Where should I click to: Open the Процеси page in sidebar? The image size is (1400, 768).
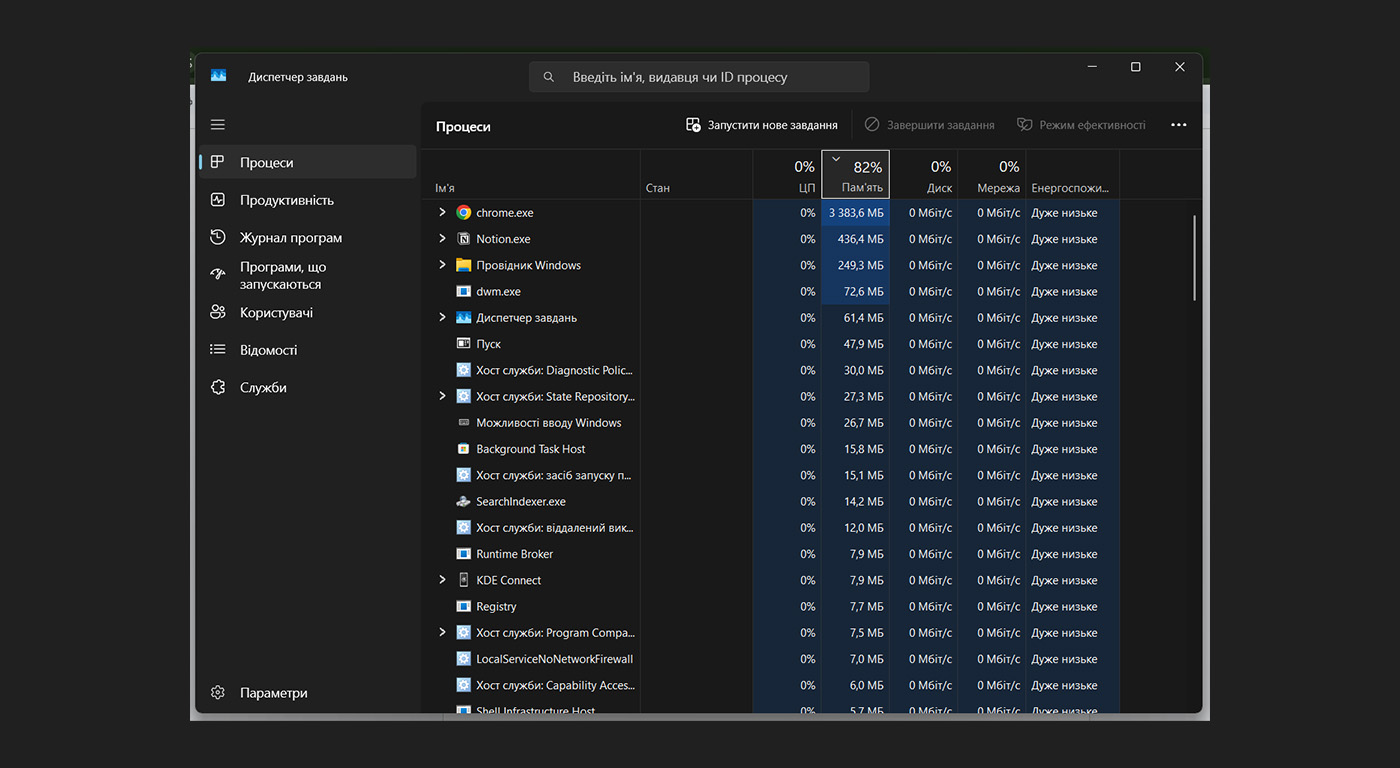(308, 162)
